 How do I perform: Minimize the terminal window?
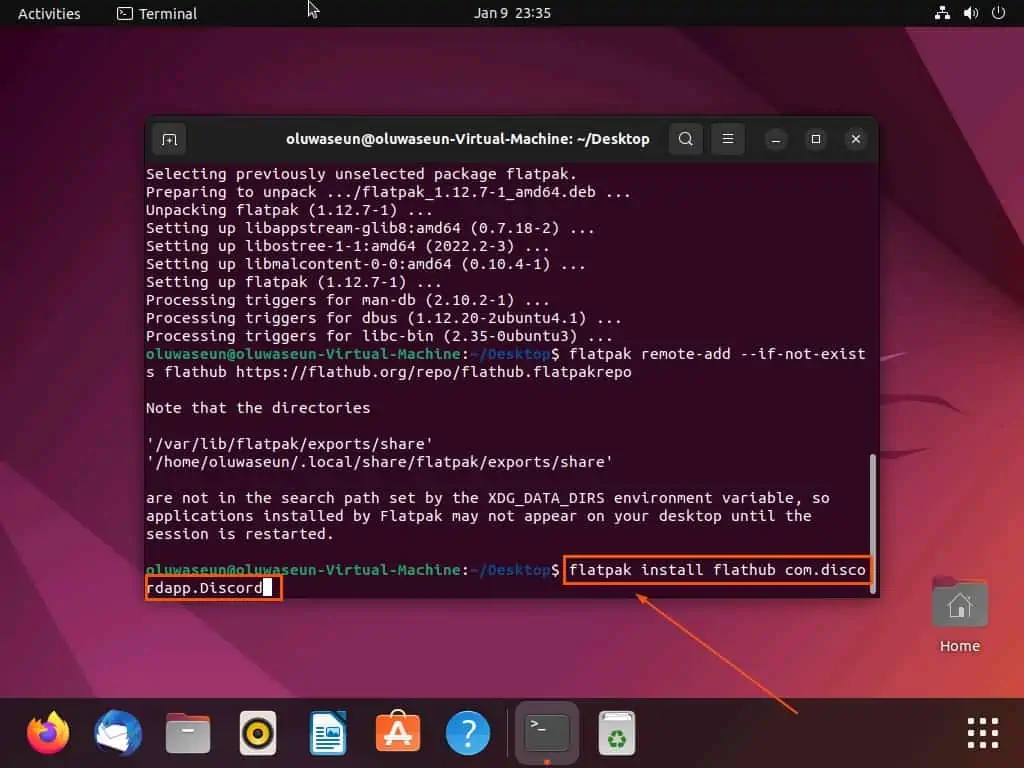tap(776, 139)
